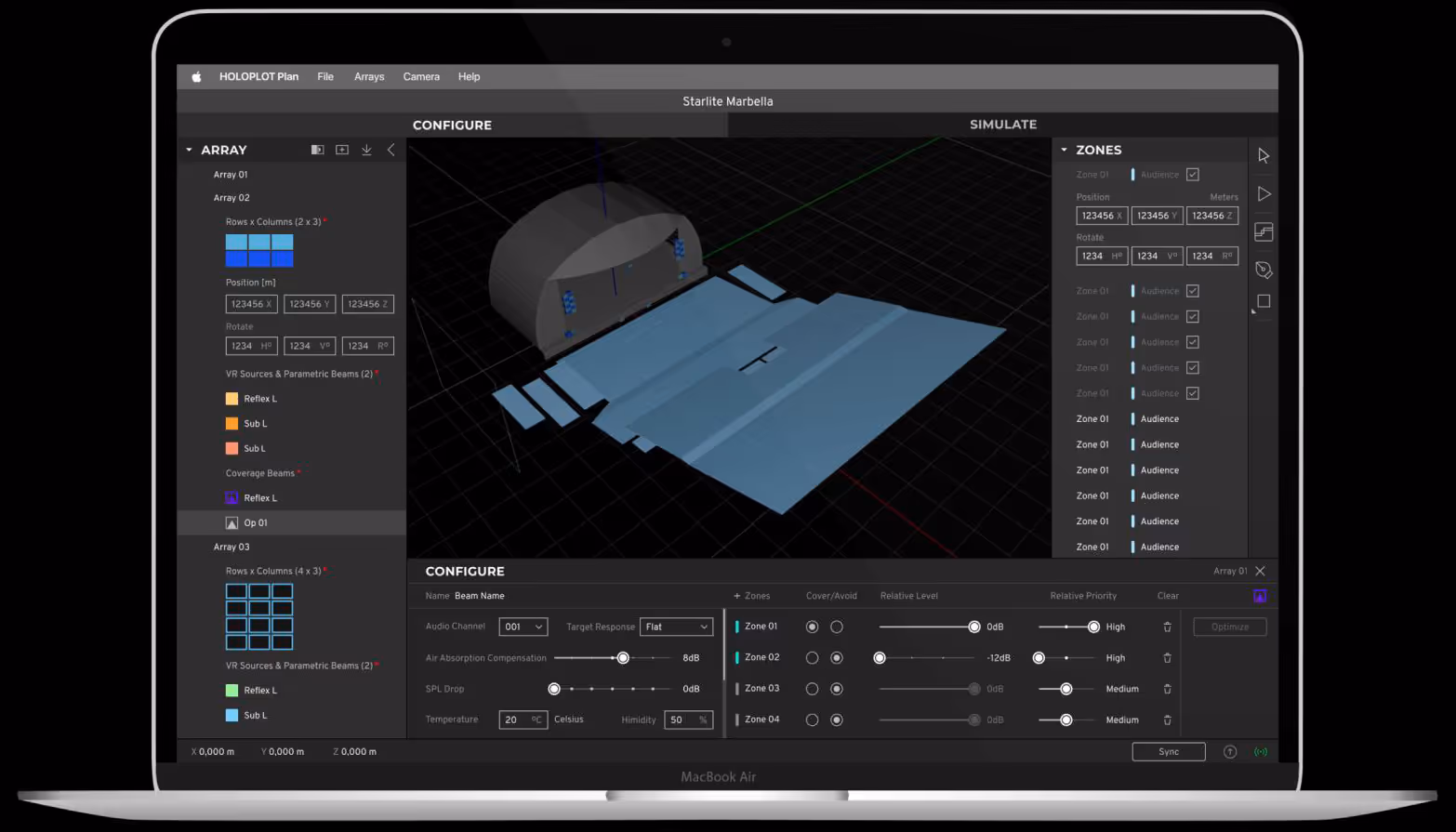The height and width of the screenshot is (832, 1456).
Task: Select Cover radio for Zone 02
Action: pos(812,658)
